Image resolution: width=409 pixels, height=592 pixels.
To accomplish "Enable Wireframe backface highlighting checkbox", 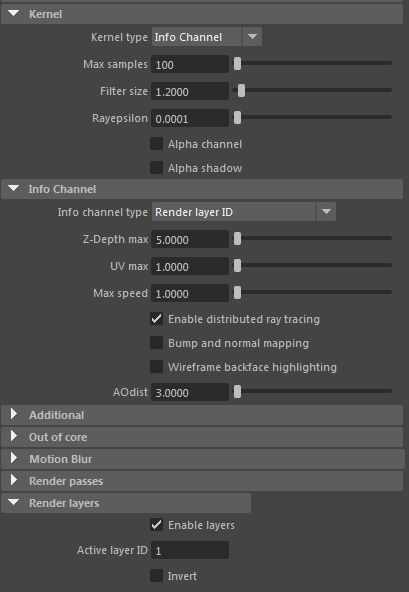I will 156,367.
